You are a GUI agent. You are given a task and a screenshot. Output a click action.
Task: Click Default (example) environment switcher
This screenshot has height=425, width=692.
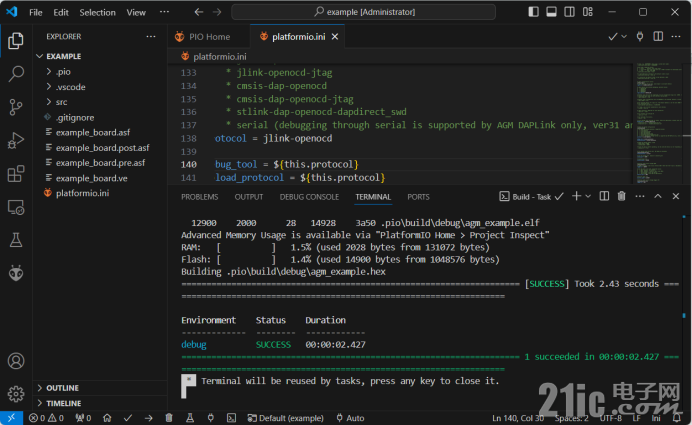tap(286, 418)
